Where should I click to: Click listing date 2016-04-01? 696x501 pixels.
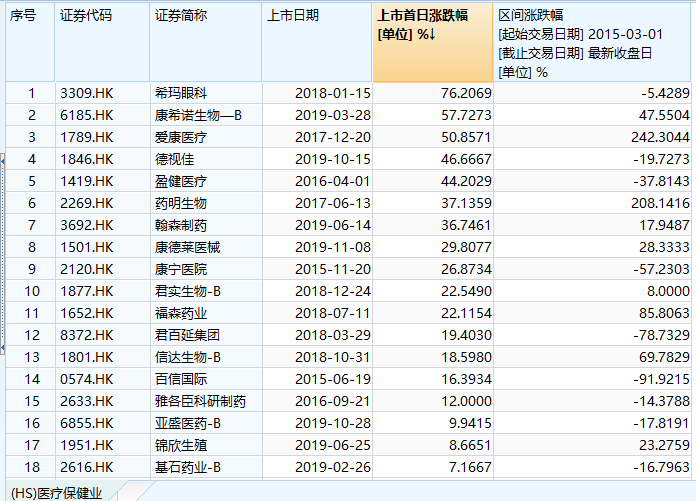[x=317, y=181]
